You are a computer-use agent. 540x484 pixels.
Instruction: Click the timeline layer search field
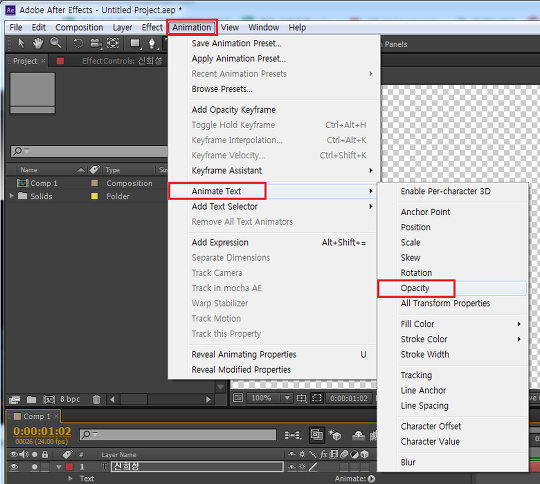point(178,434)
